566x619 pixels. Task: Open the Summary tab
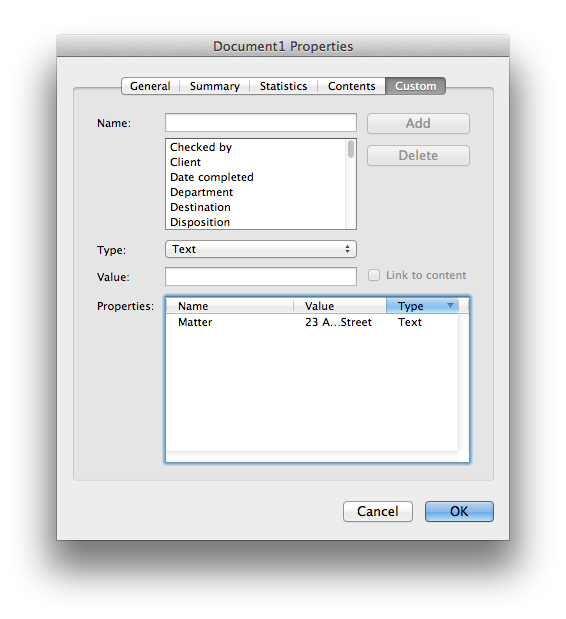[215, 86]
